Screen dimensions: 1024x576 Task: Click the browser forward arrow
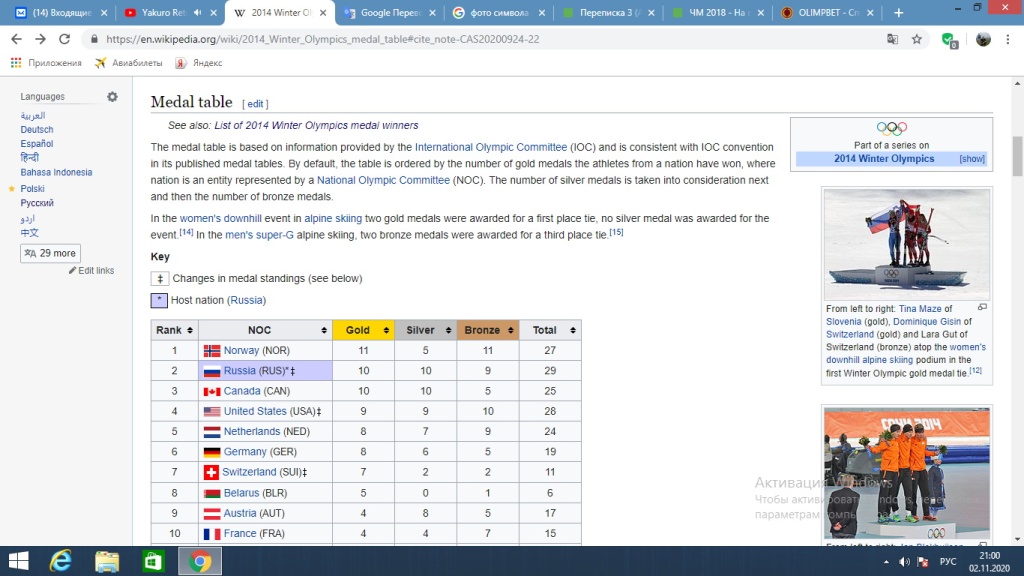tap(40, 39)
